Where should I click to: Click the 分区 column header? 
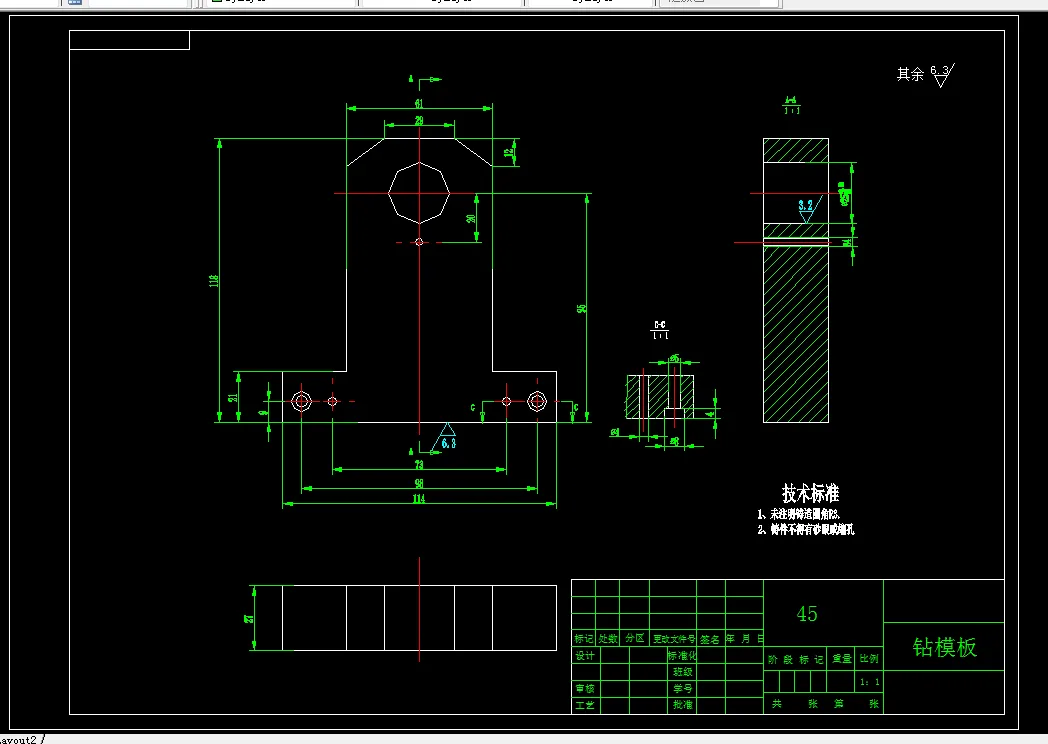[634, 638]
